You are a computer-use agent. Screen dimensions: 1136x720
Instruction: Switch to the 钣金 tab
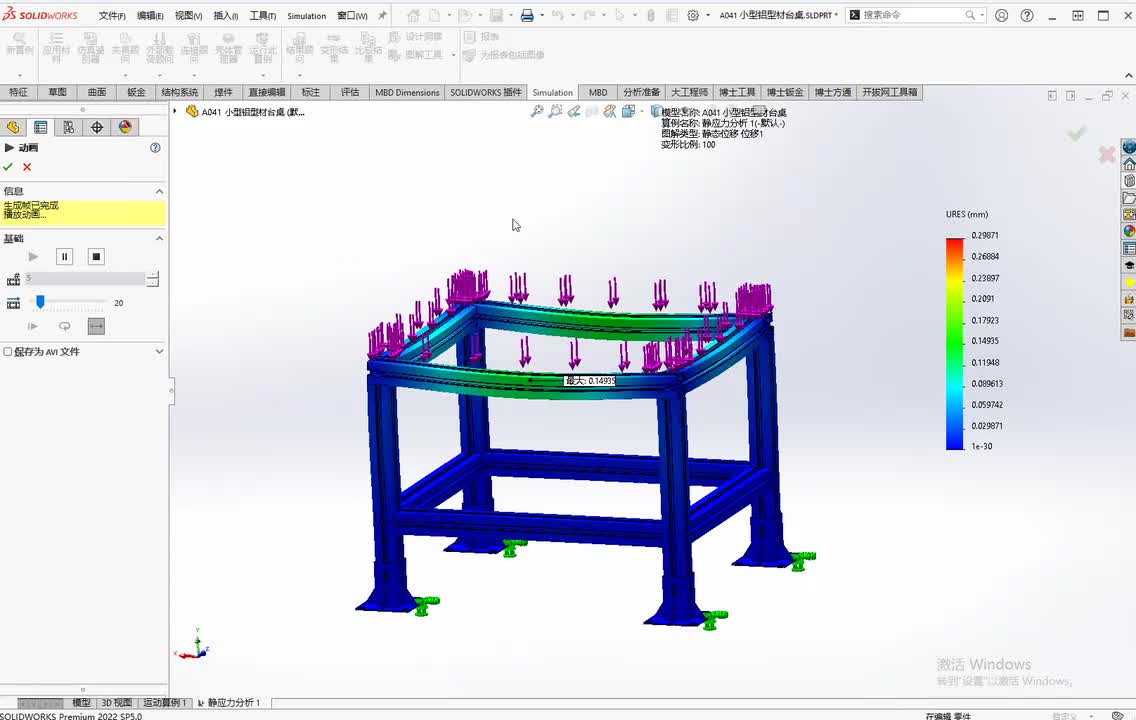click(136, 92)
